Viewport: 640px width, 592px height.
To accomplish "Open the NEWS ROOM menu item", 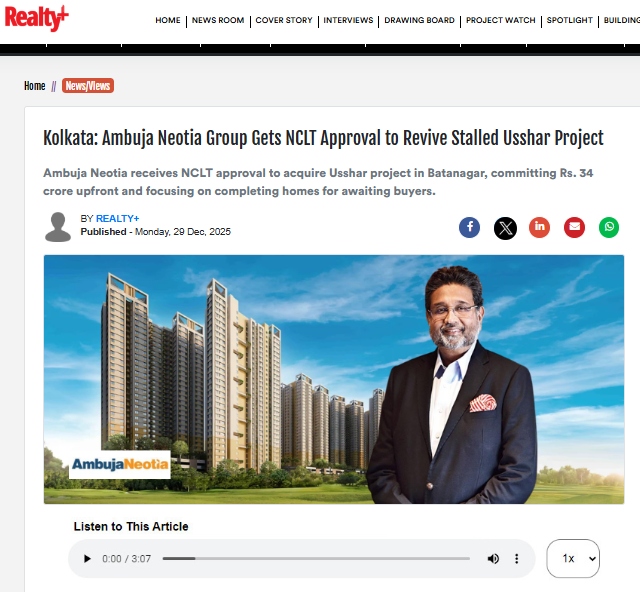I will (x=218, y=20).
